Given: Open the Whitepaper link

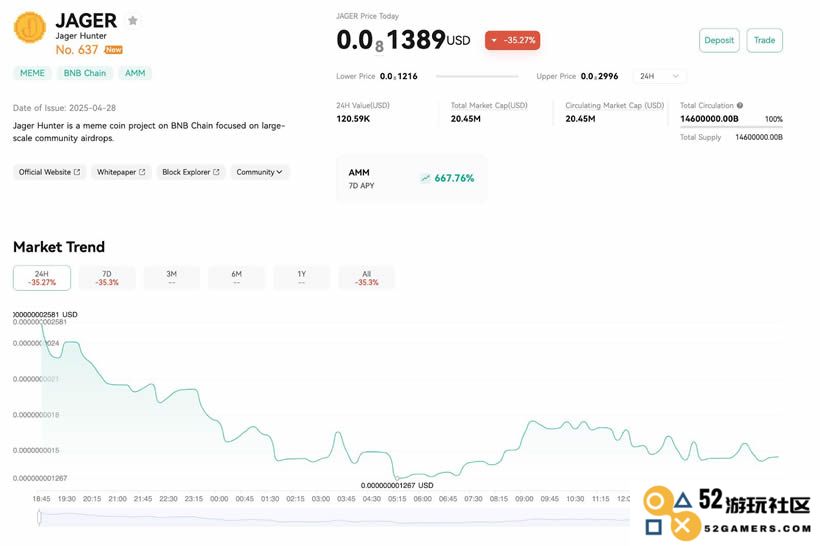Looking at the screenshot, I should [x=121, y=172].
